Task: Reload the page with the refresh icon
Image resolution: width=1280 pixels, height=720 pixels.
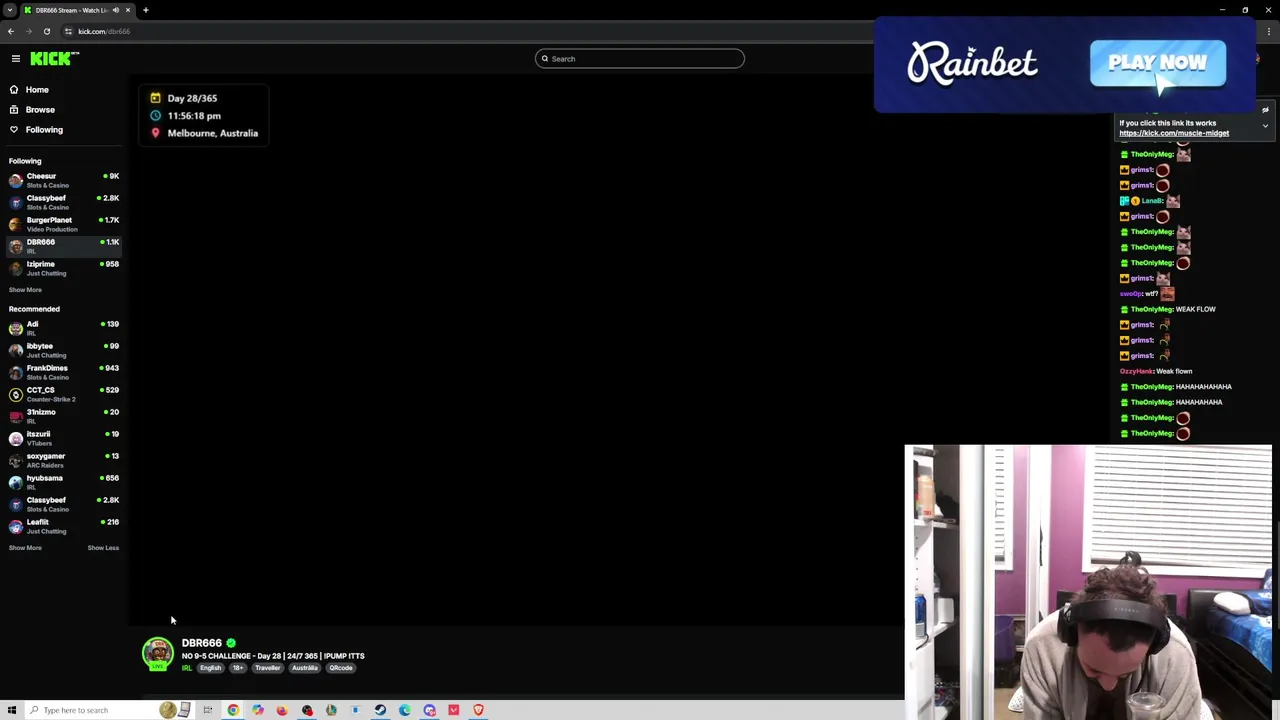Action: (46, 31)
